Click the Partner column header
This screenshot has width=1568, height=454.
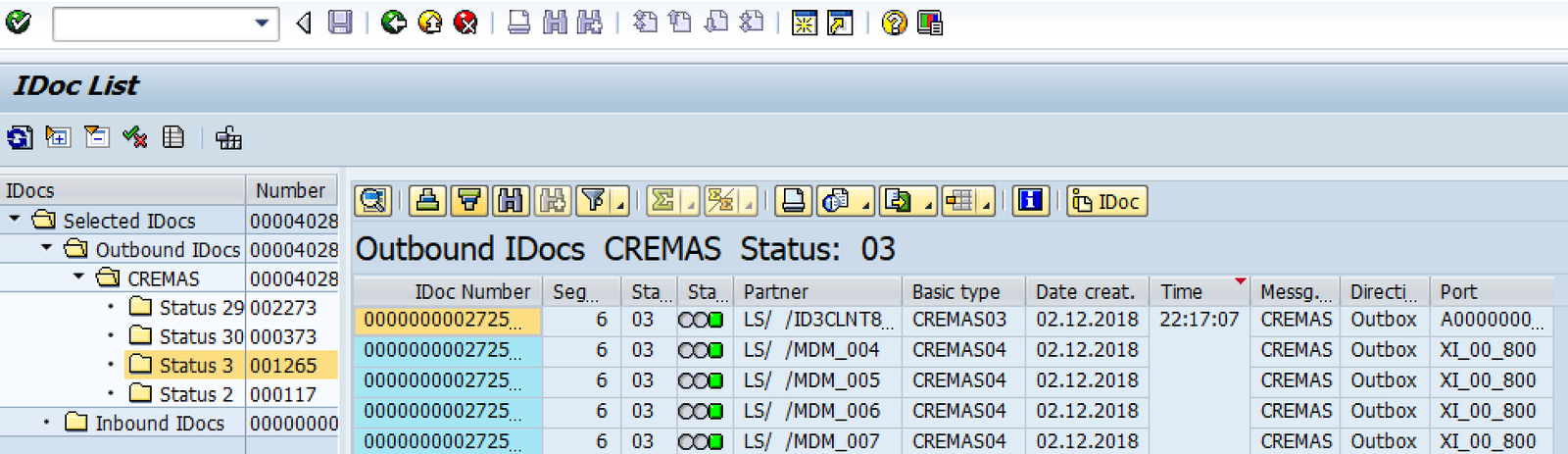coord(776,291)
